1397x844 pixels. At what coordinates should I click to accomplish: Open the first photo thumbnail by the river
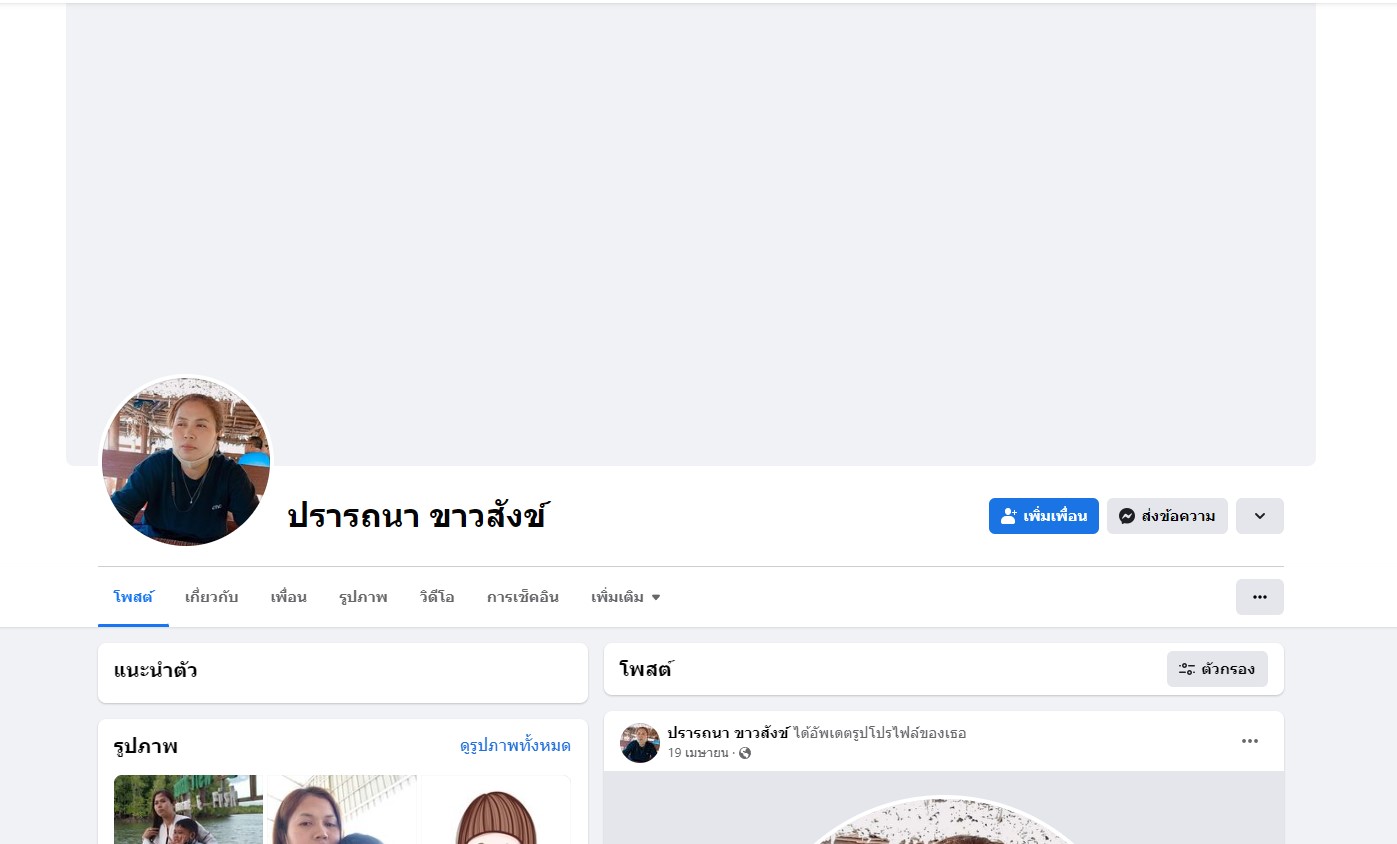coord(189,809)
